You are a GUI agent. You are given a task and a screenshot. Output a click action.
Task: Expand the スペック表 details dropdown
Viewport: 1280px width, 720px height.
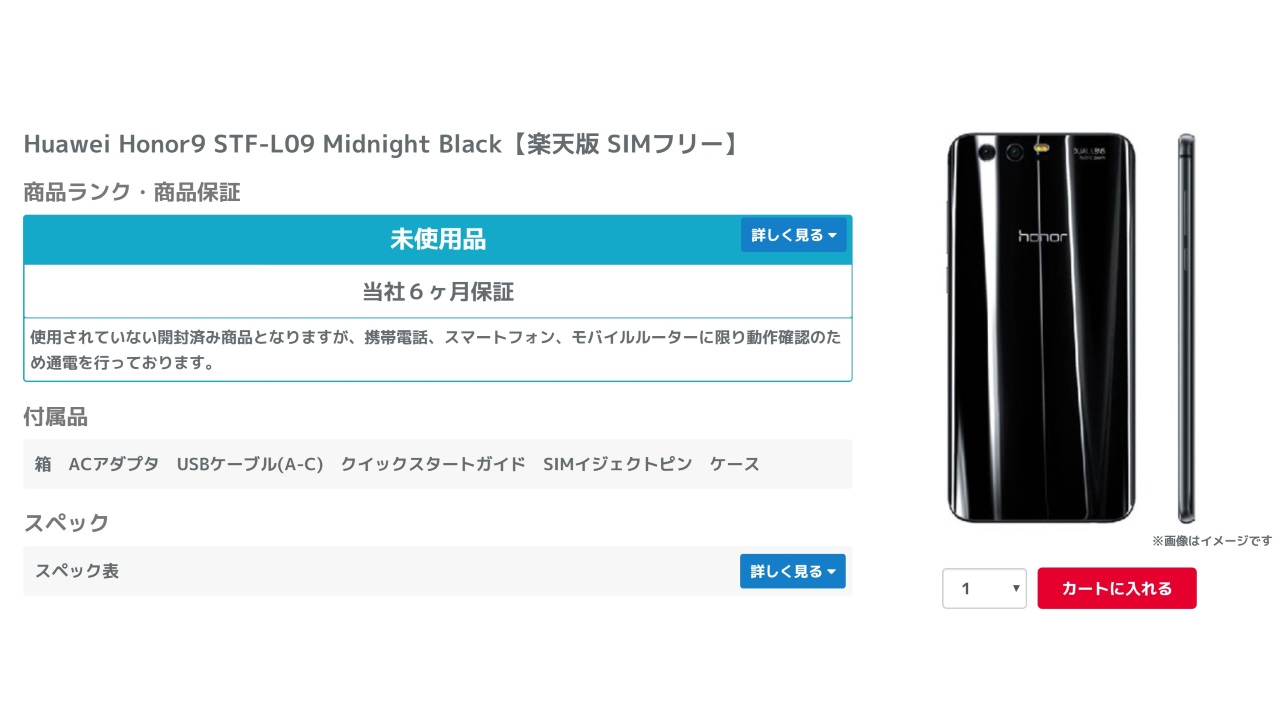[793, 572]
